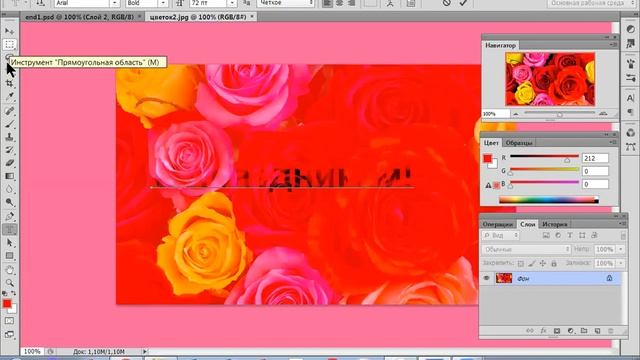This screenshot has height=360, width=640.
Task: Select the Eyedropper tool
Action: [x=9, y=97]
